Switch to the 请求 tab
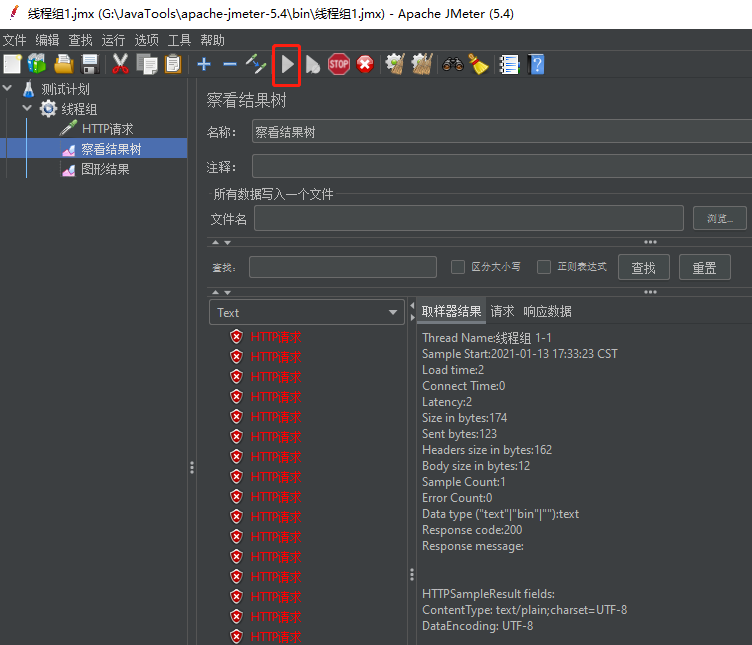Viewport: 752px width, 645px height. coord(502,312)
